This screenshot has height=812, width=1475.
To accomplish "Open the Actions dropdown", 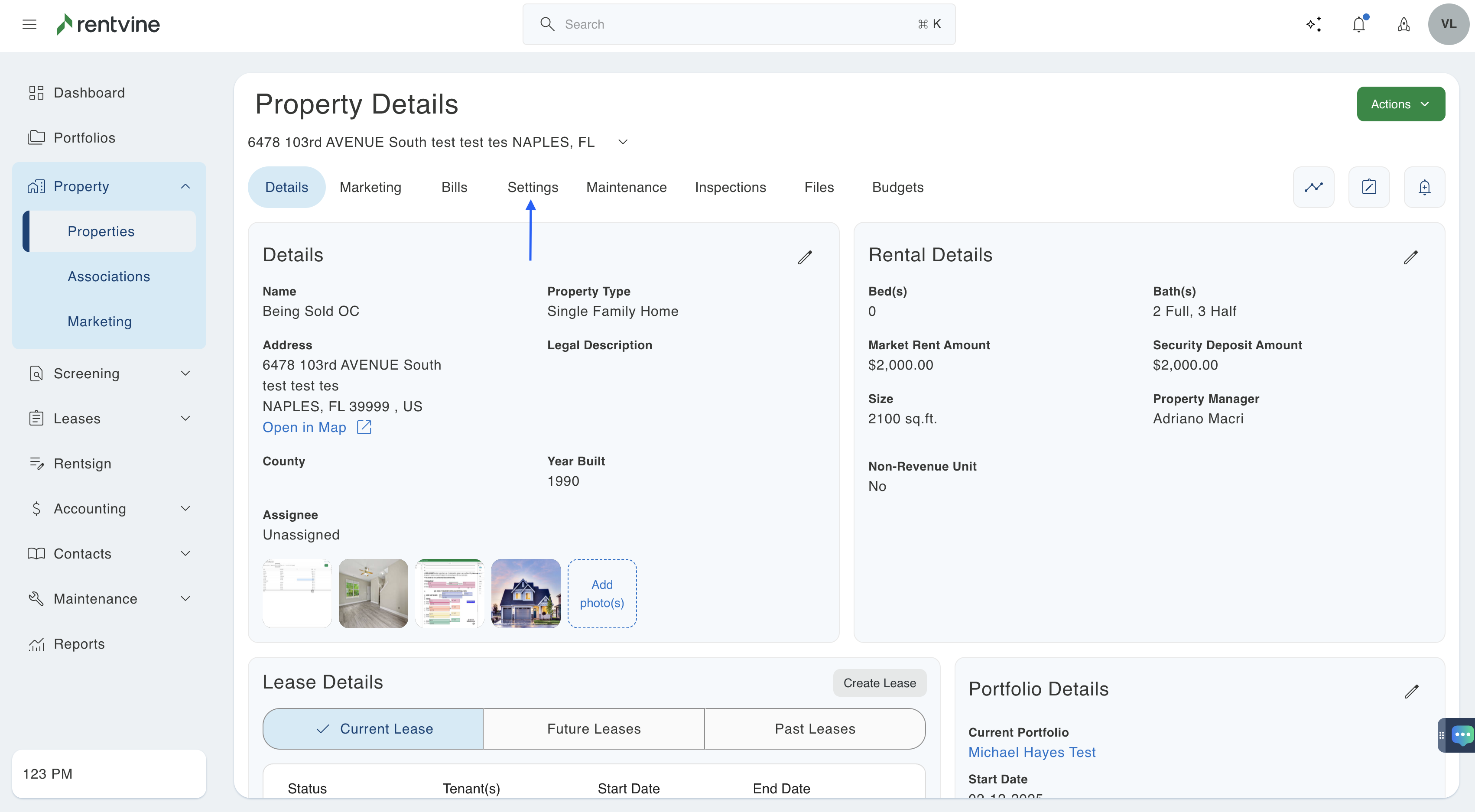I will click(1400, 104).
